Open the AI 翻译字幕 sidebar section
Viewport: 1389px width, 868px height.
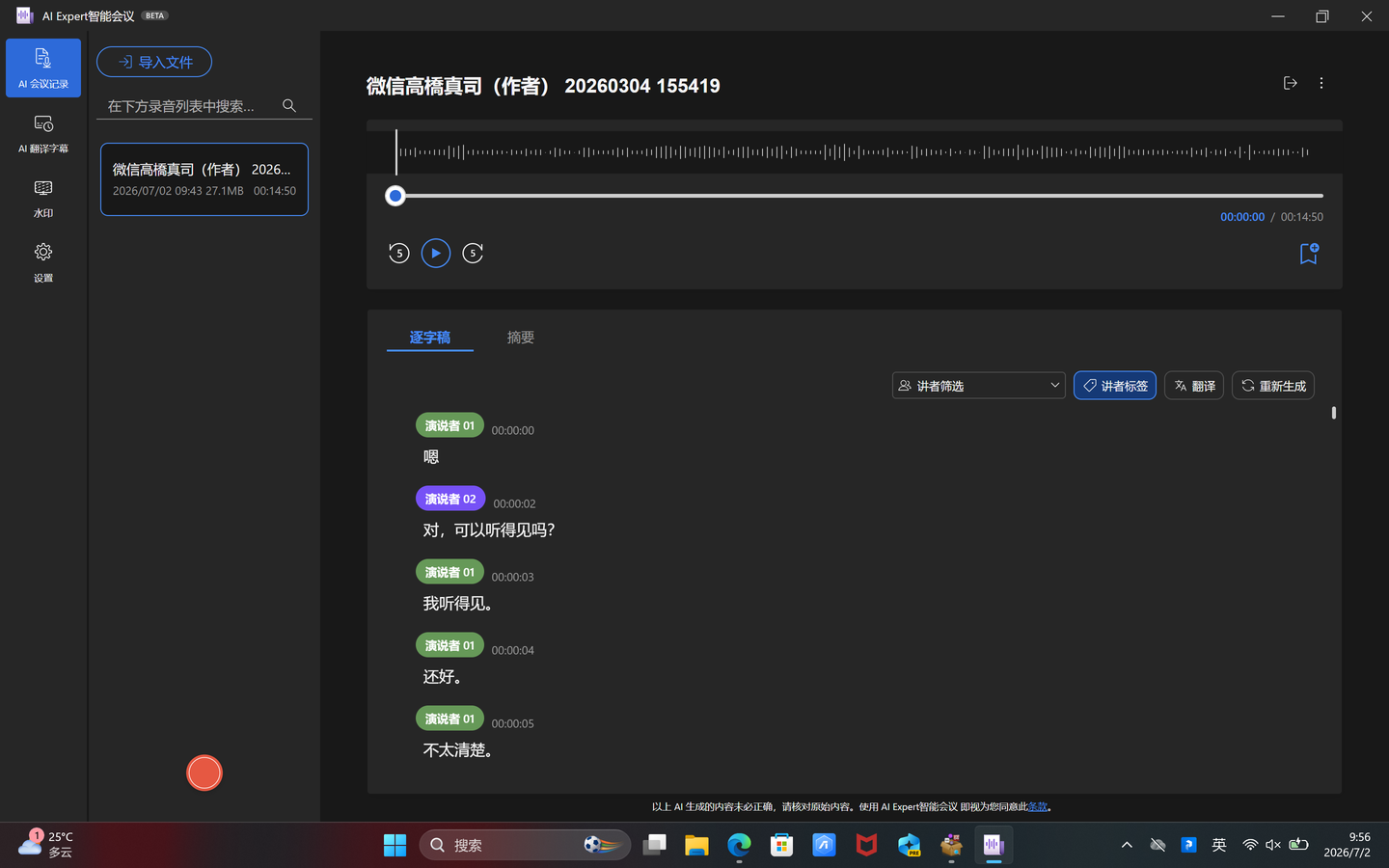click(x=43, y=133)
